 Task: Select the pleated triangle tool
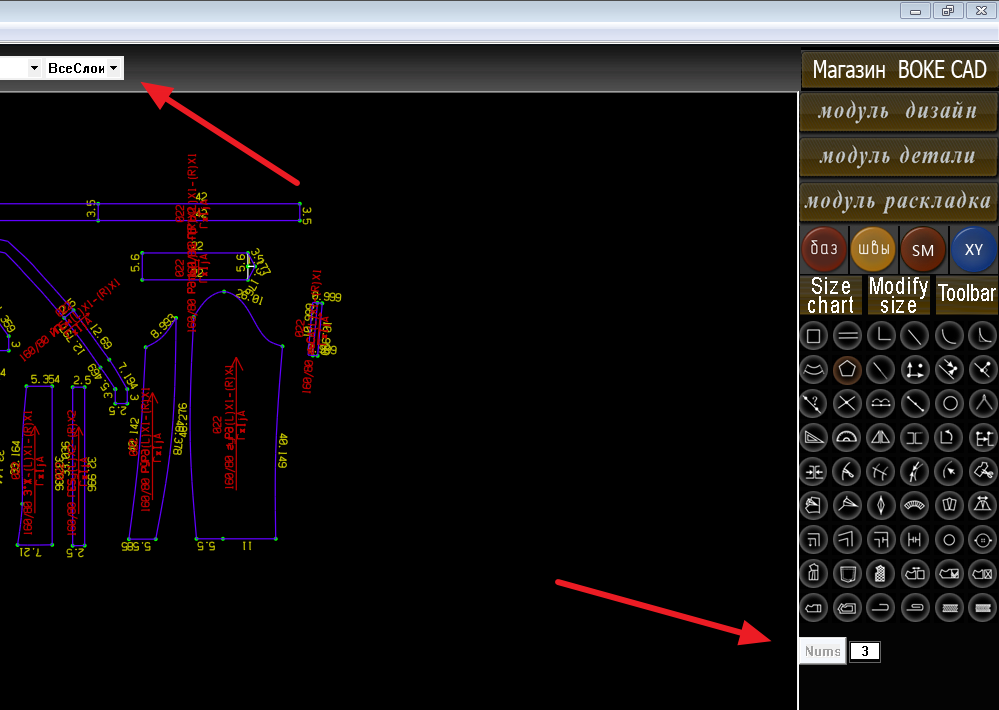click(x=882, y=438)
